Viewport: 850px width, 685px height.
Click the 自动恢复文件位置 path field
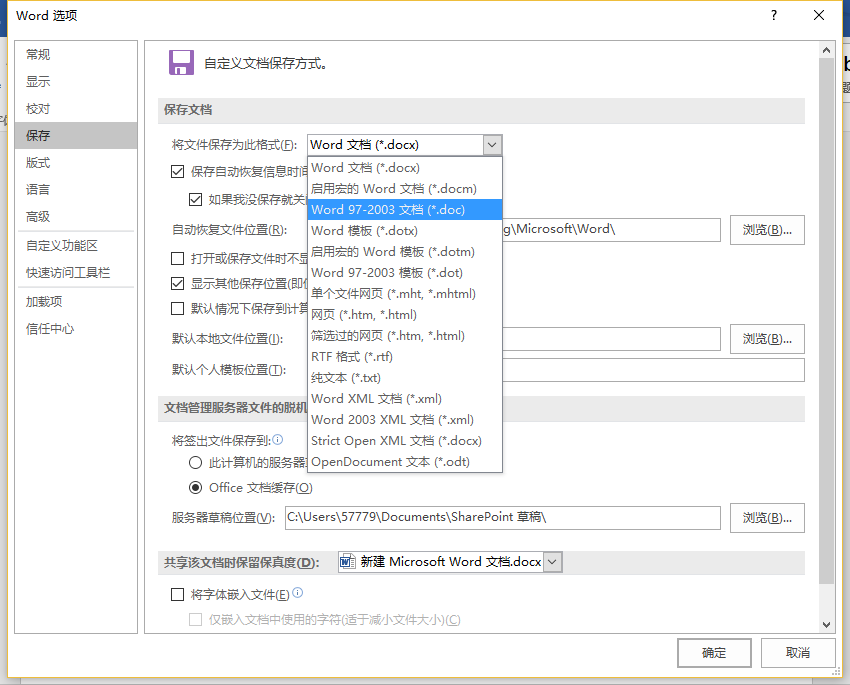(x=611, y=230)
